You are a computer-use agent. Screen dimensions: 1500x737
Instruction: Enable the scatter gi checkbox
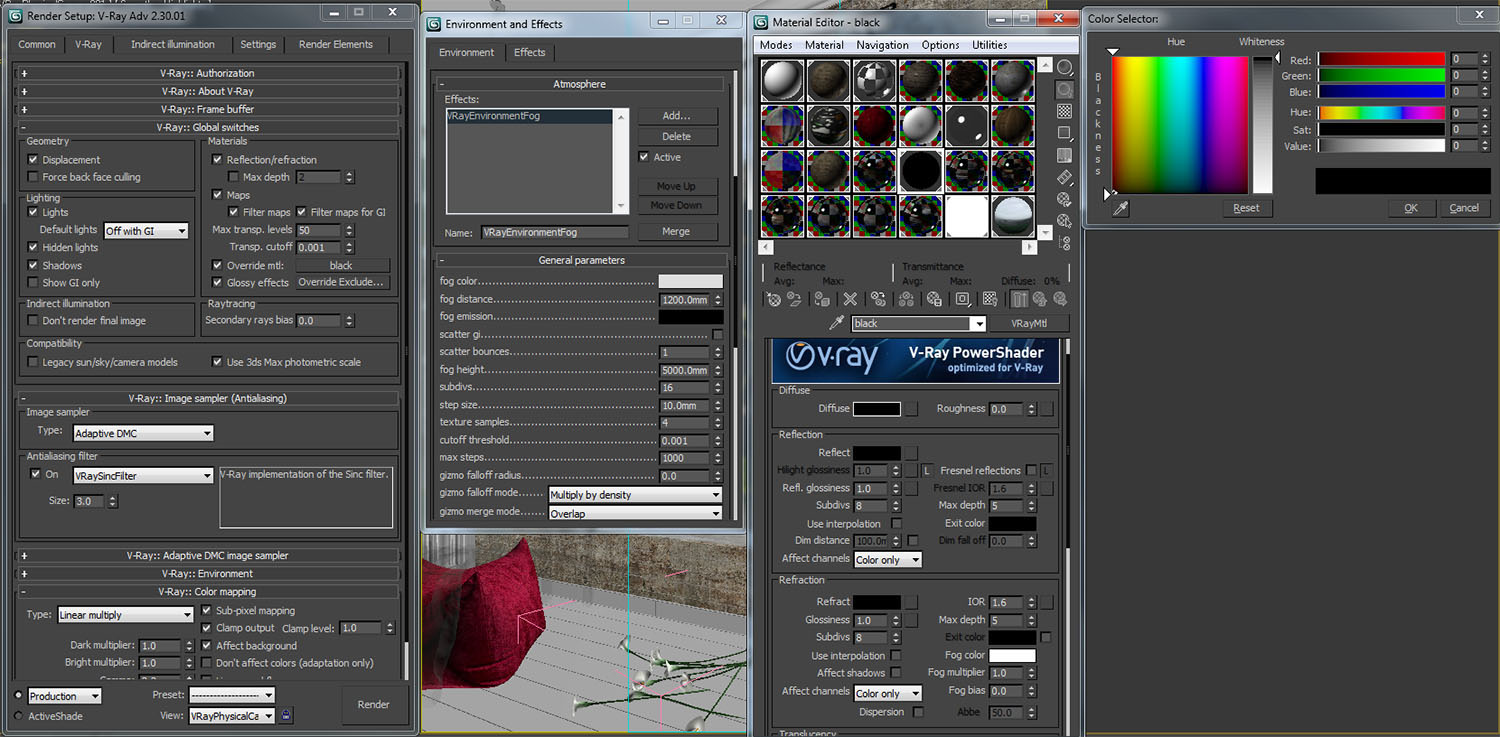click(x=717, y=334)
